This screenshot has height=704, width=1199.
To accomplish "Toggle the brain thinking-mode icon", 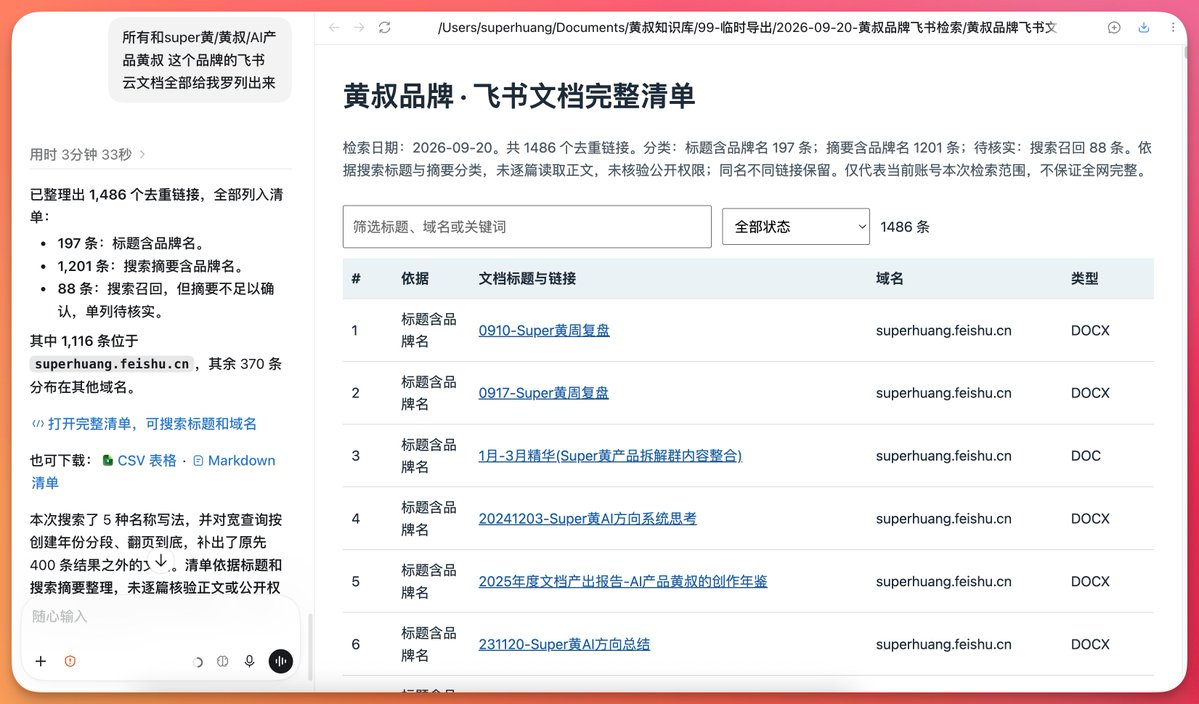I will [223, 661].
